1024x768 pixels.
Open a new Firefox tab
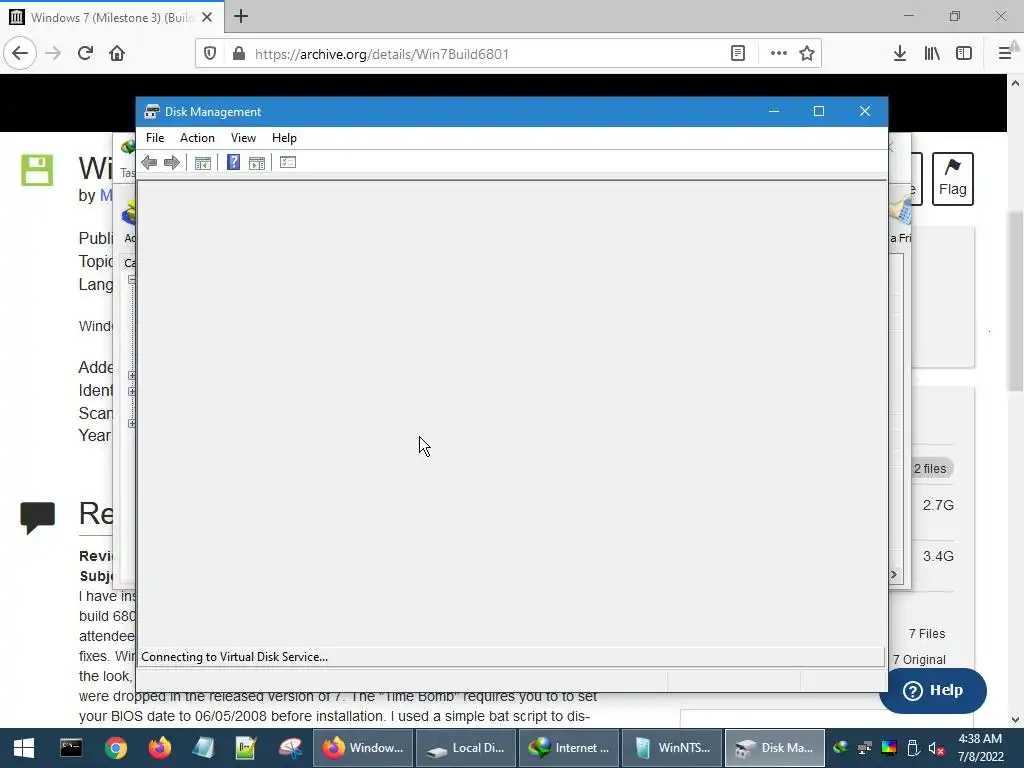point(241,16)
